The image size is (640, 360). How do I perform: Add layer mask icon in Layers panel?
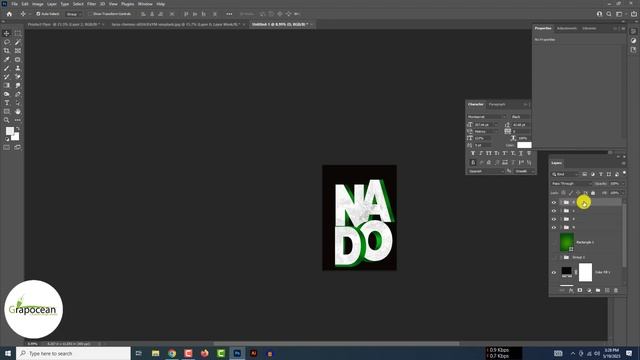pos(580,290)
